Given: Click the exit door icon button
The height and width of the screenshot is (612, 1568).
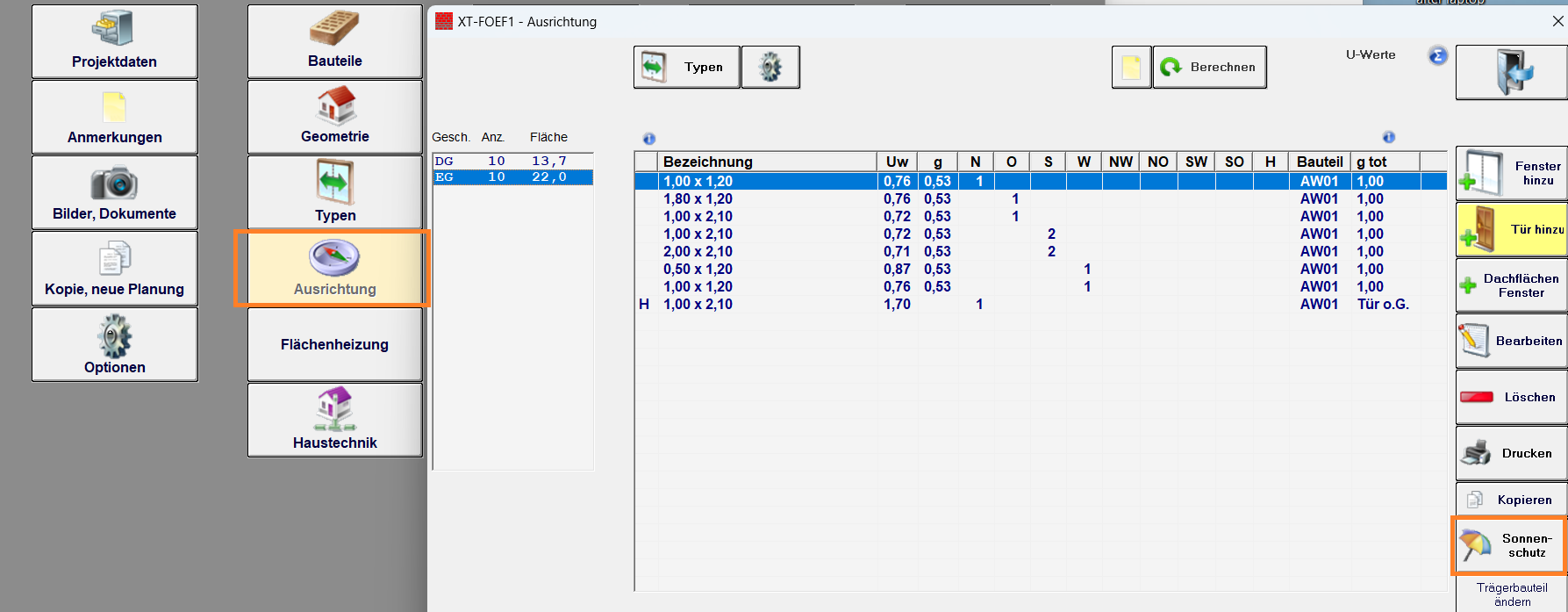Looking at the screenshot, I should point(1512,72).
